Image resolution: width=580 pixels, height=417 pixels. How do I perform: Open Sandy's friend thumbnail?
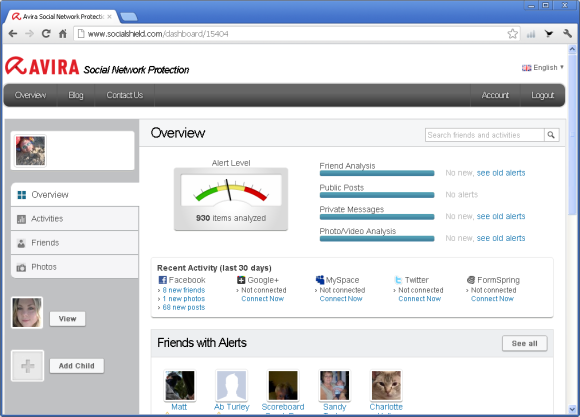pos(334,385)
